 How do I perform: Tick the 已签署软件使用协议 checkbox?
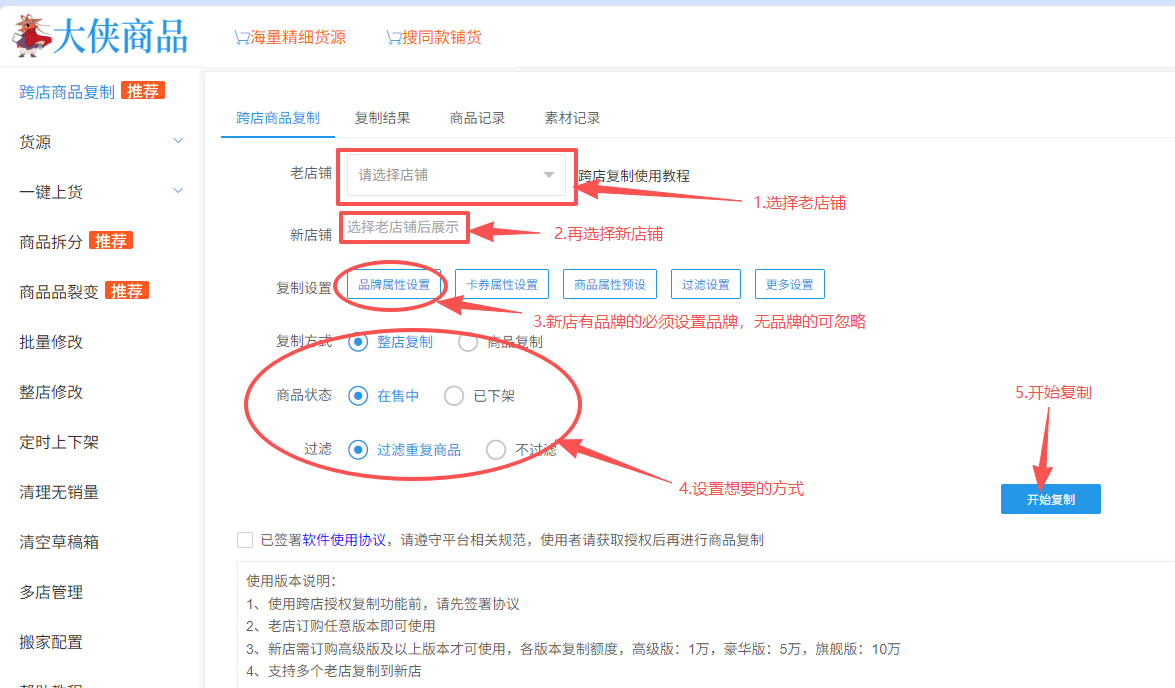click(x=245, y=540)
